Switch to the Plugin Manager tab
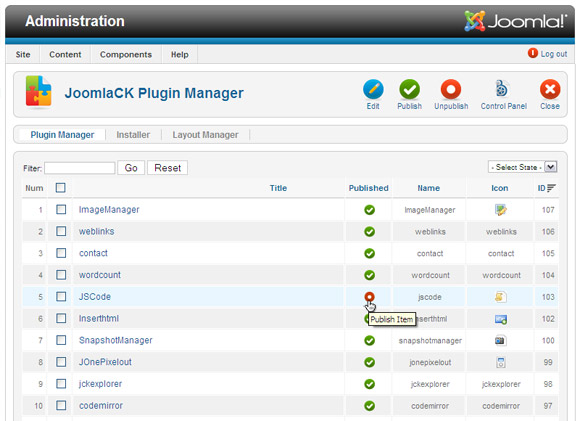The width and height of the screenshot is (580, 421). click(62, 135)
